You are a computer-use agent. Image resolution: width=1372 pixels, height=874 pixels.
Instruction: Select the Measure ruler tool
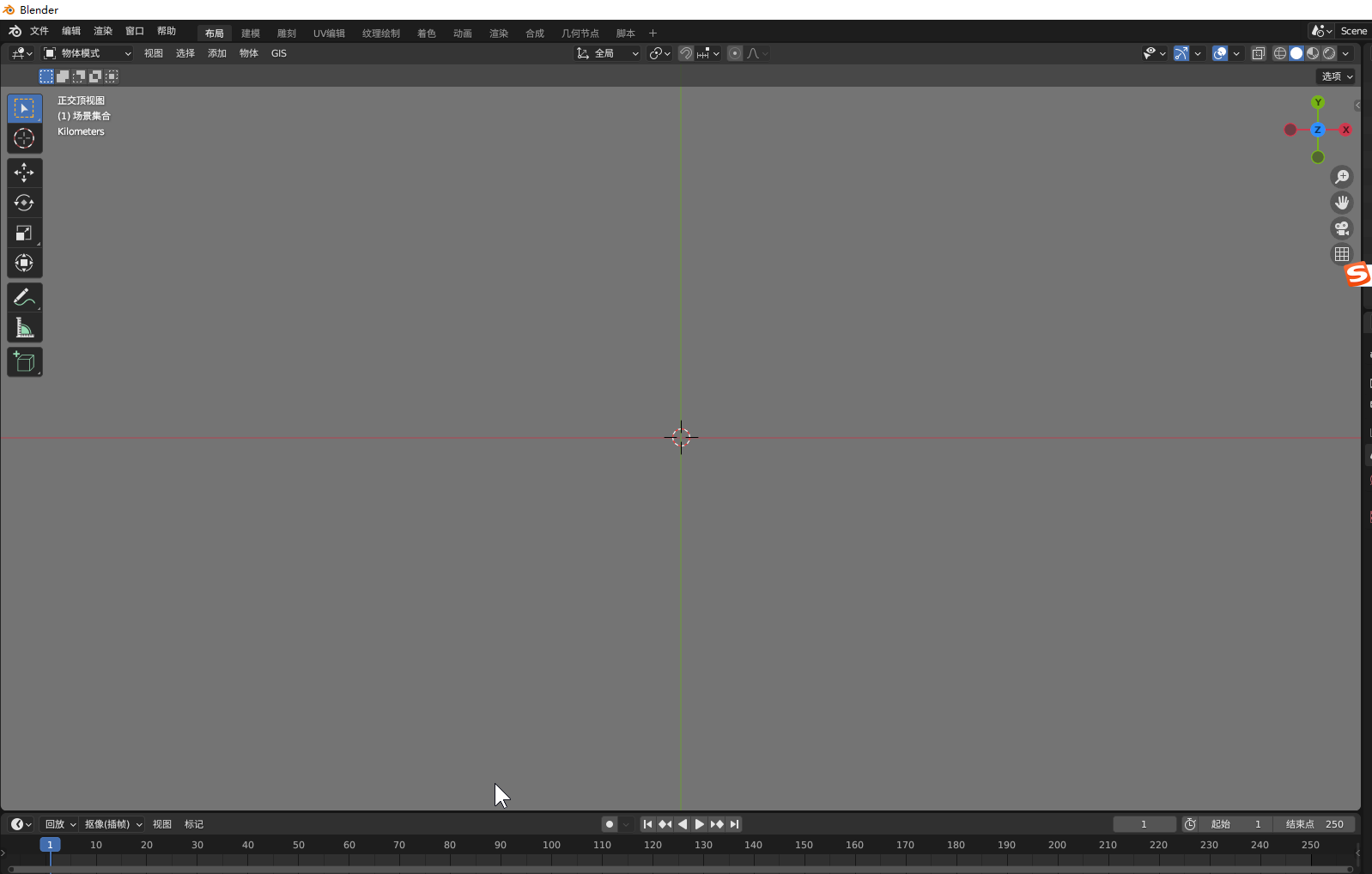click(24, 327)
